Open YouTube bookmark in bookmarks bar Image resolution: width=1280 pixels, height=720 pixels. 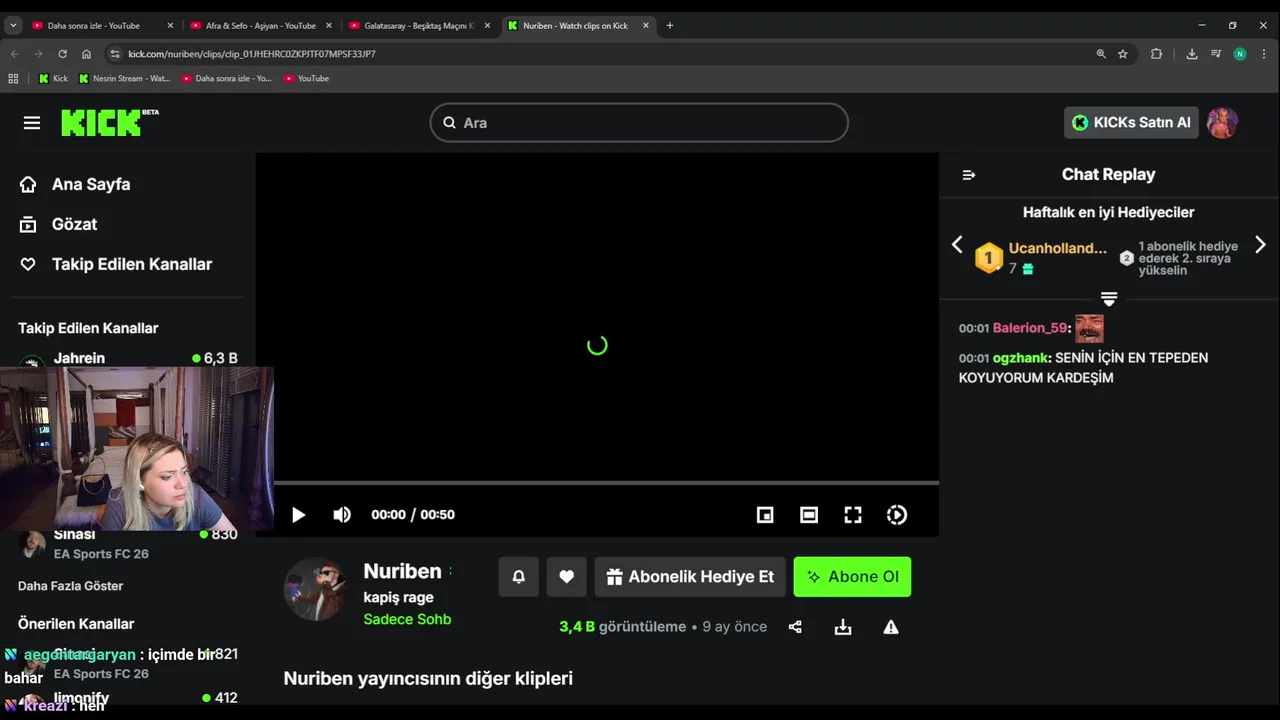306,78
